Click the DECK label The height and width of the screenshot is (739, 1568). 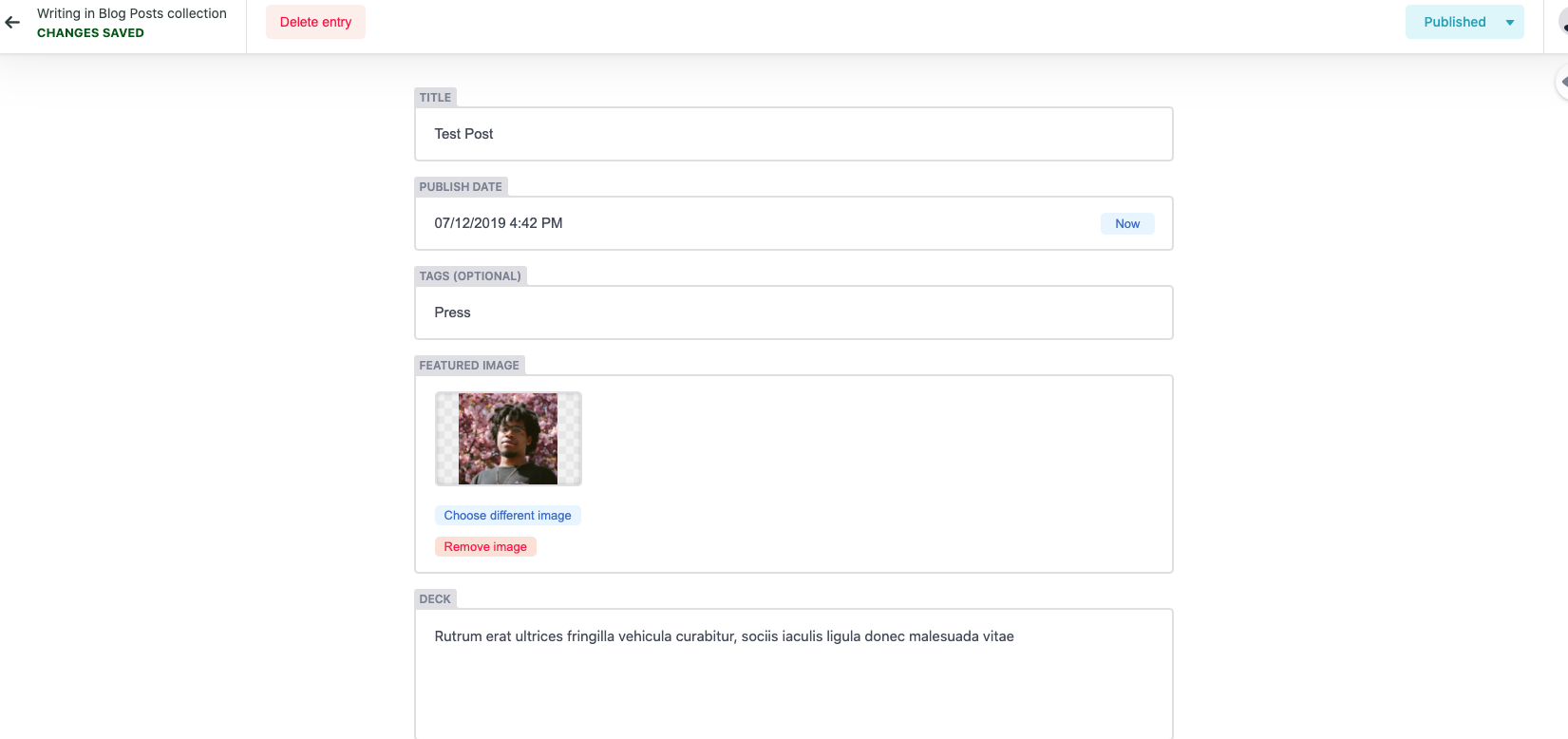click(435, 598)
